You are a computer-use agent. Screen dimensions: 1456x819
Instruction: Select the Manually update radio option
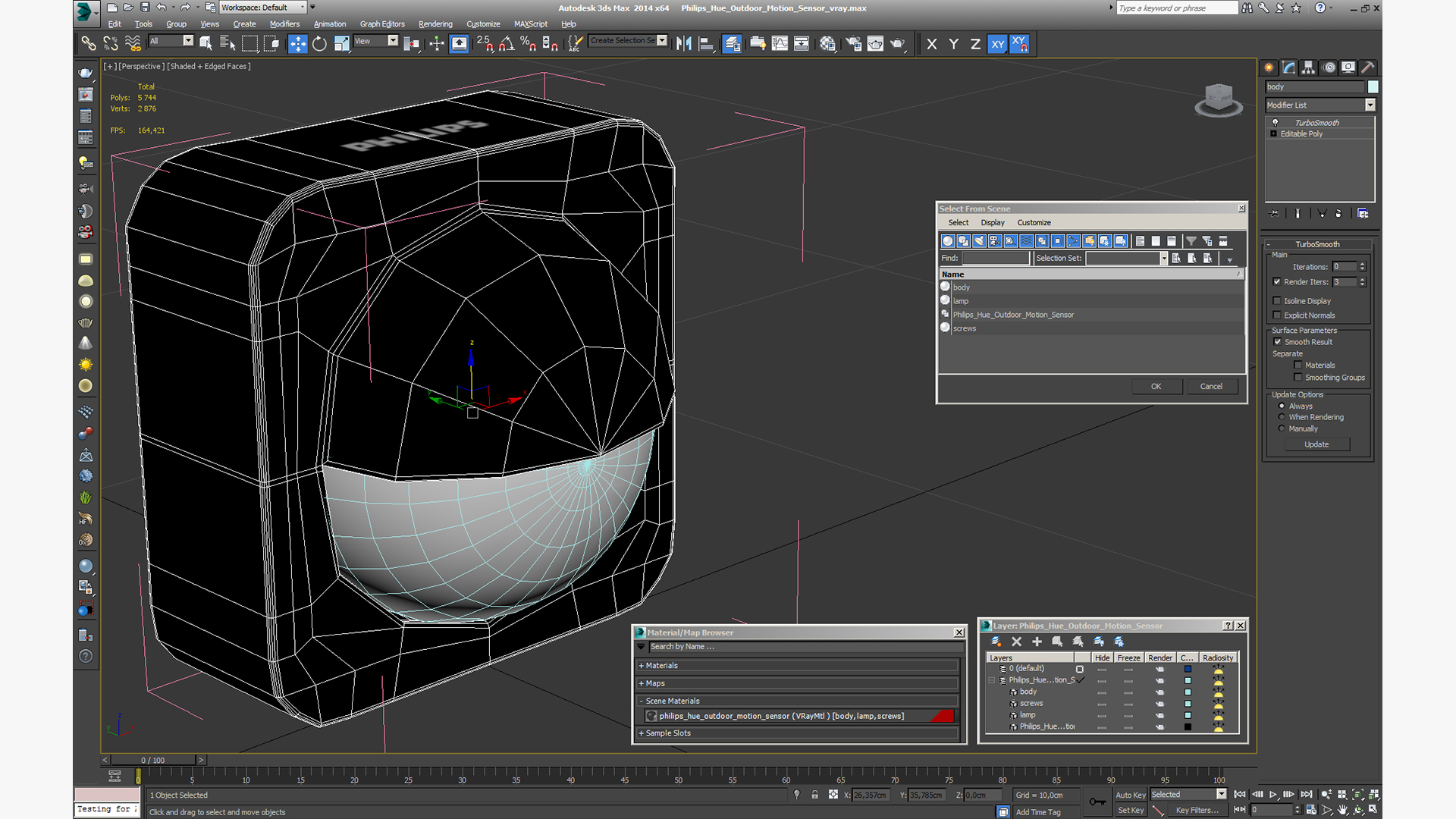pos(1282,428)
